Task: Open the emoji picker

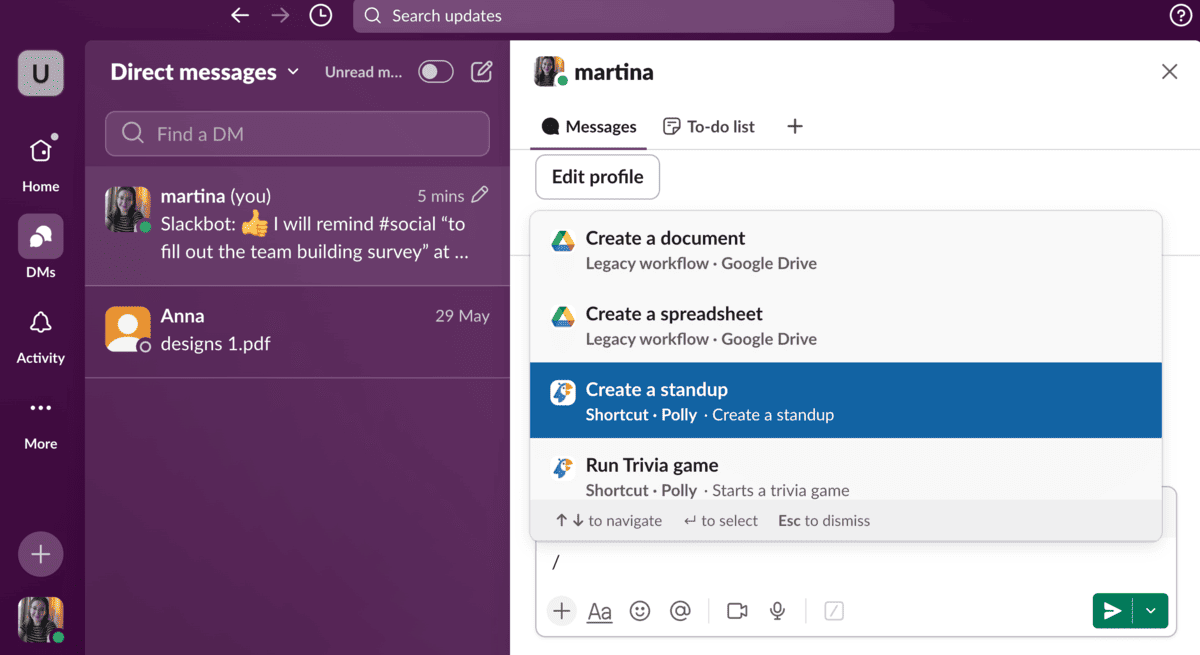Action: (x=640, y=611)
